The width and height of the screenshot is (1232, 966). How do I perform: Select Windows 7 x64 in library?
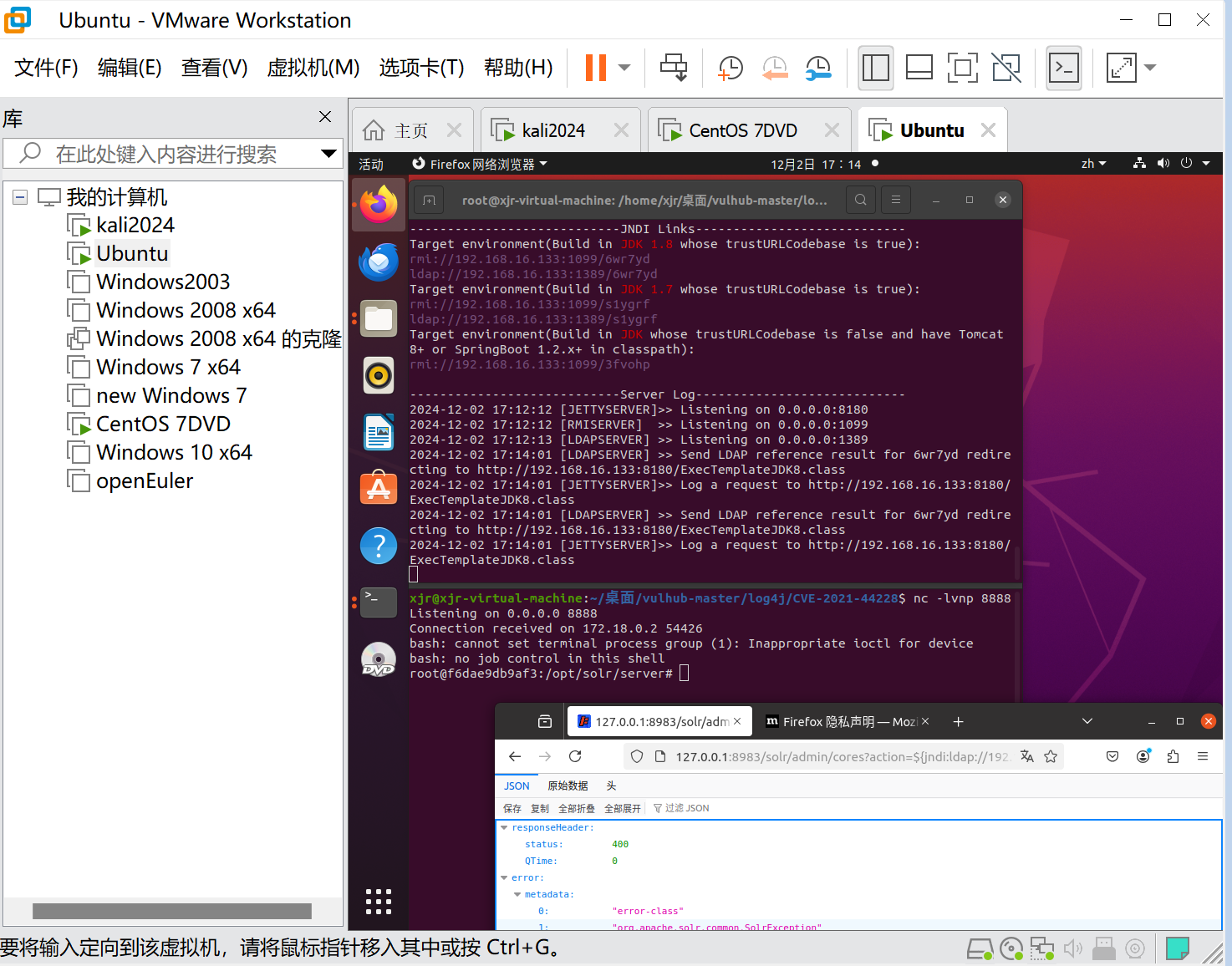click(168, 367)
